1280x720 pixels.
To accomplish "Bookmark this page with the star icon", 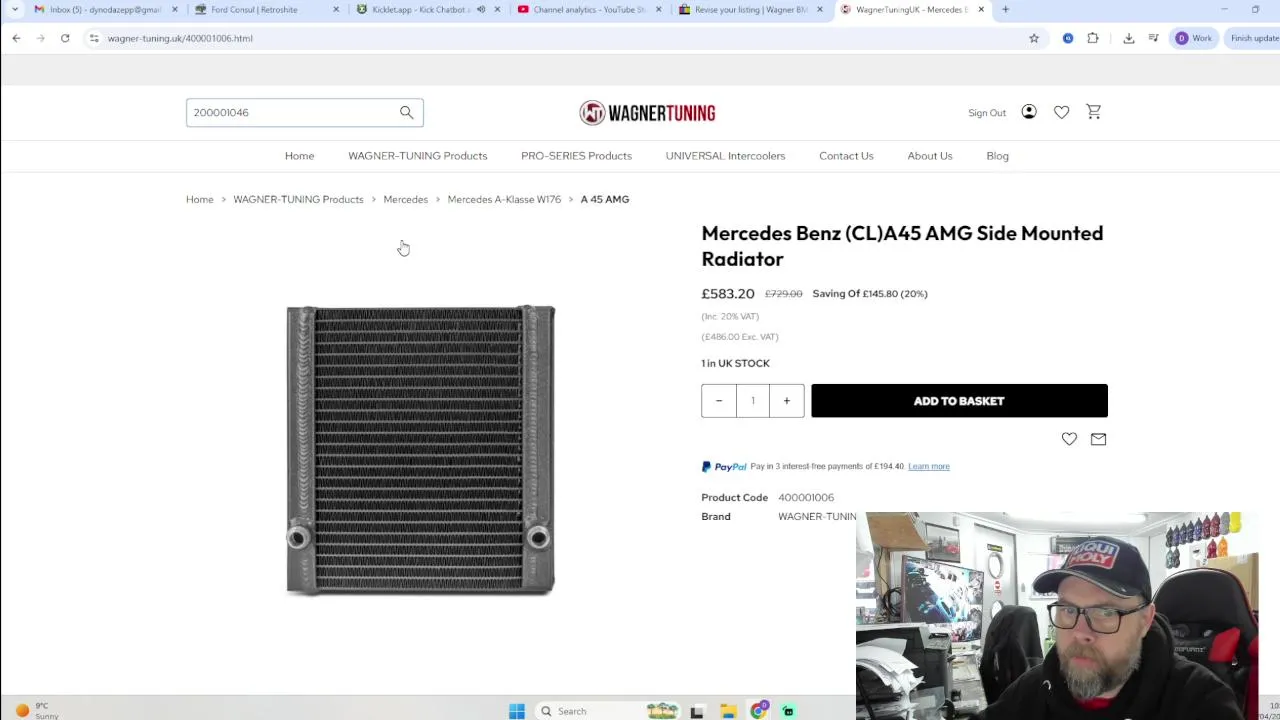I will coord(1034,38).
